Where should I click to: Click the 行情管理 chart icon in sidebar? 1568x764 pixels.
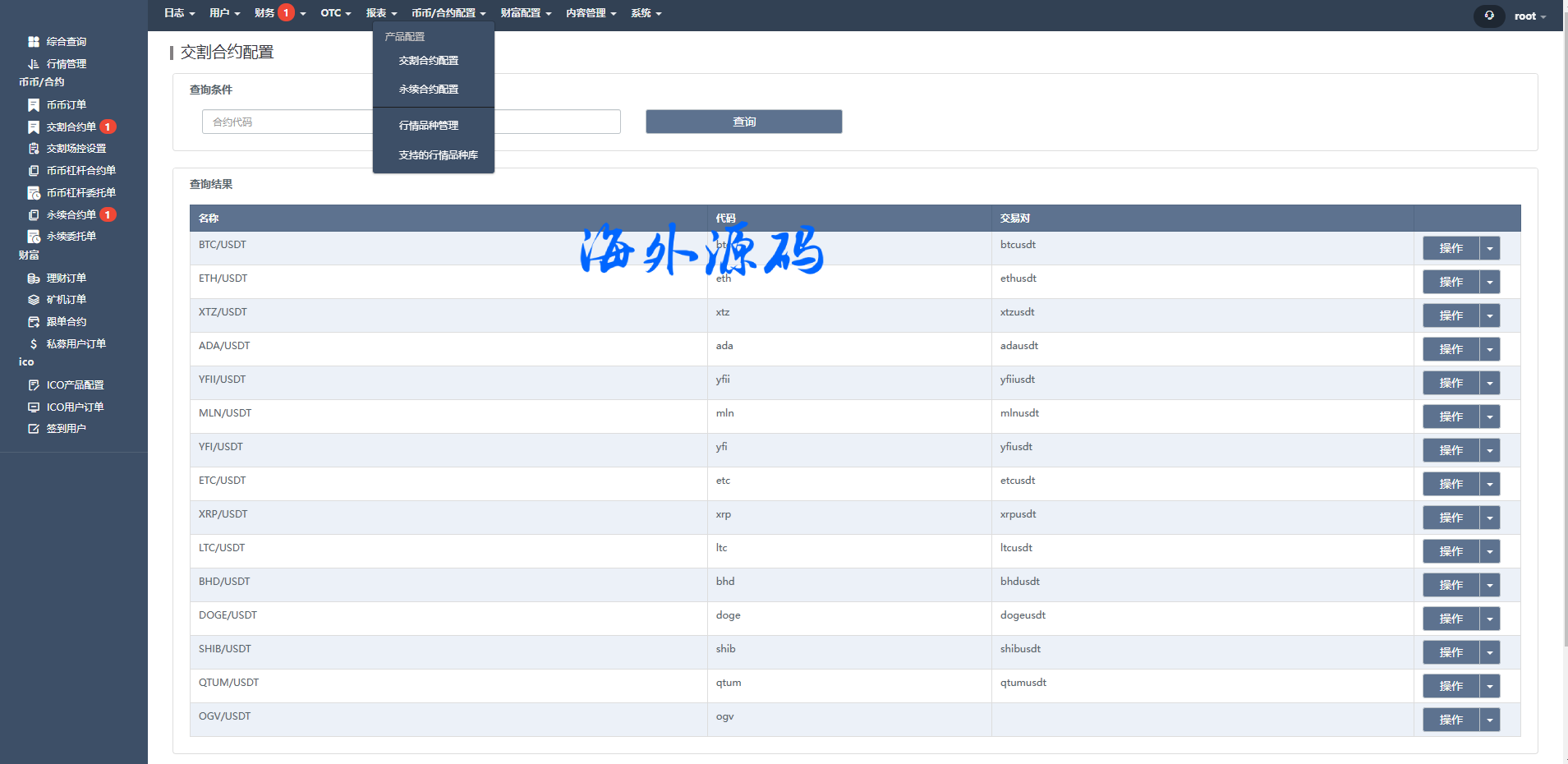point(34,63)
